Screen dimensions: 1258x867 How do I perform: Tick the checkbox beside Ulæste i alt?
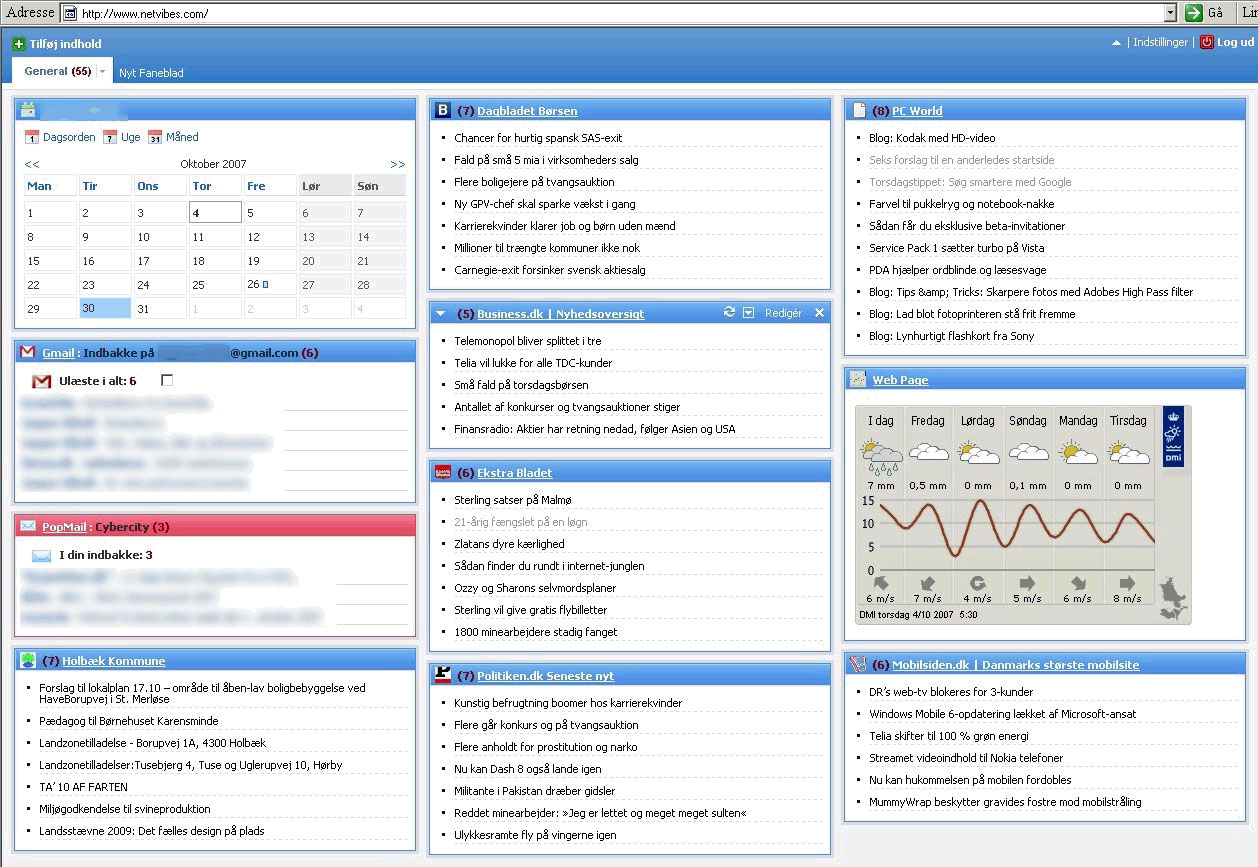click(167, 381)
